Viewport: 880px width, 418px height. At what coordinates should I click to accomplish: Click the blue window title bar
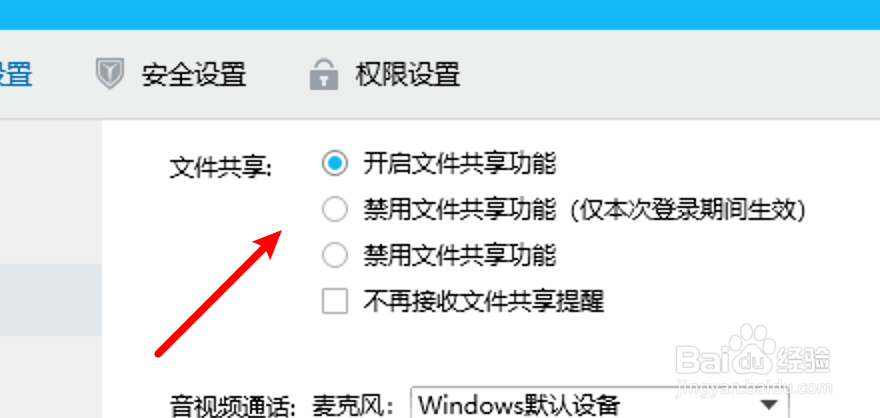(x=440, y=15)
